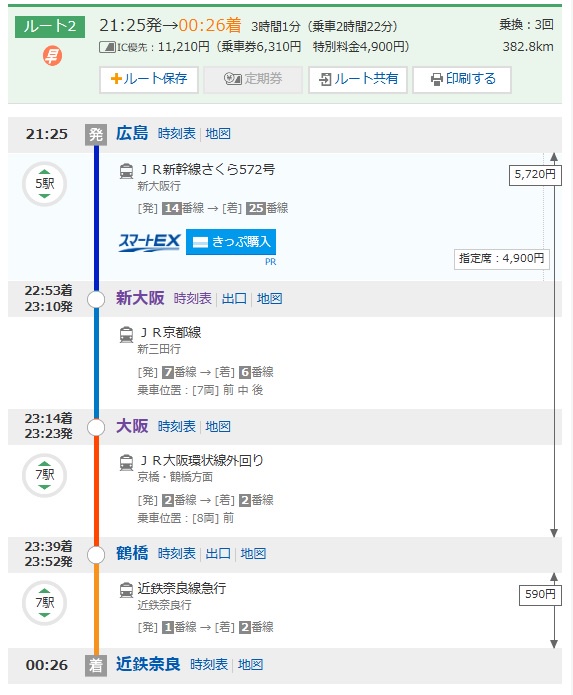Open the 出口 link for 新大阪

(234, 299)
